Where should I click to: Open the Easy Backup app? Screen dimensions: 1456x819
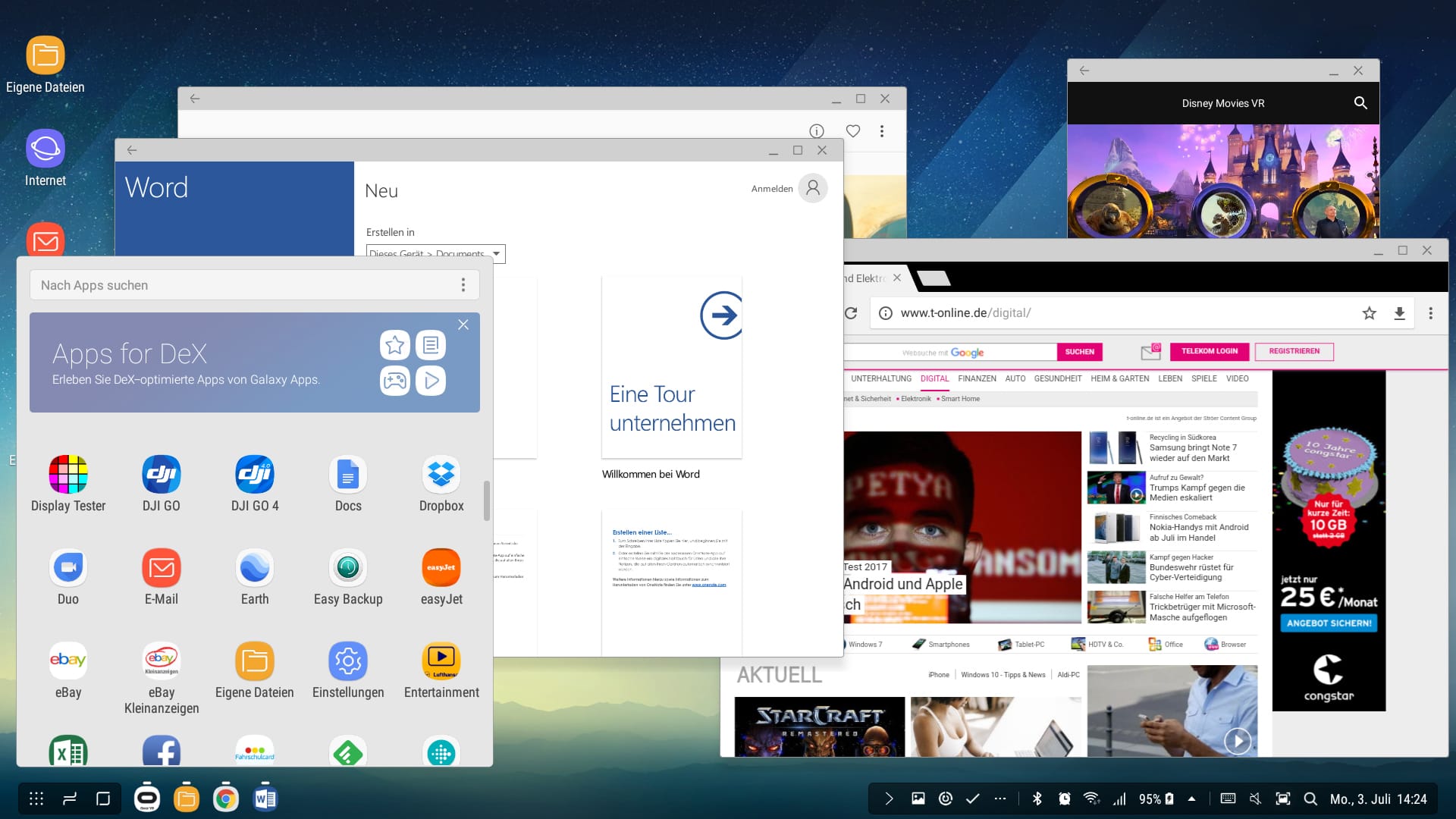[x=348, y=568]
